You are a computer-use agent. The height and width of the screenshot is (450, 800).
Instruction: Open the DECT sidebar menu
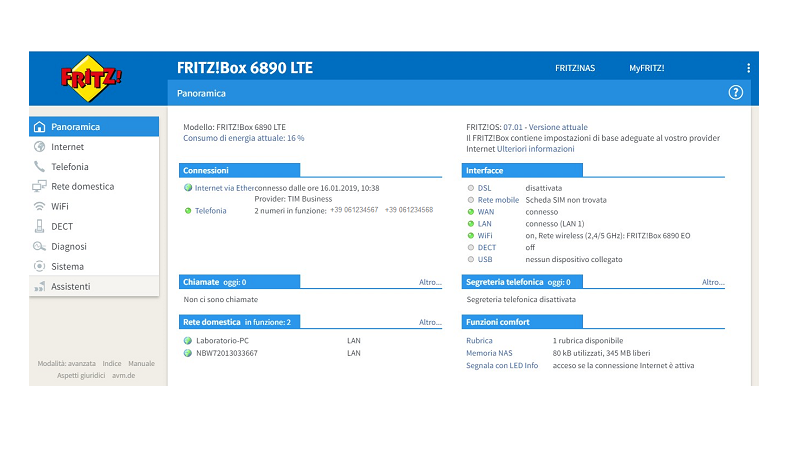click(x=94, y=226)
